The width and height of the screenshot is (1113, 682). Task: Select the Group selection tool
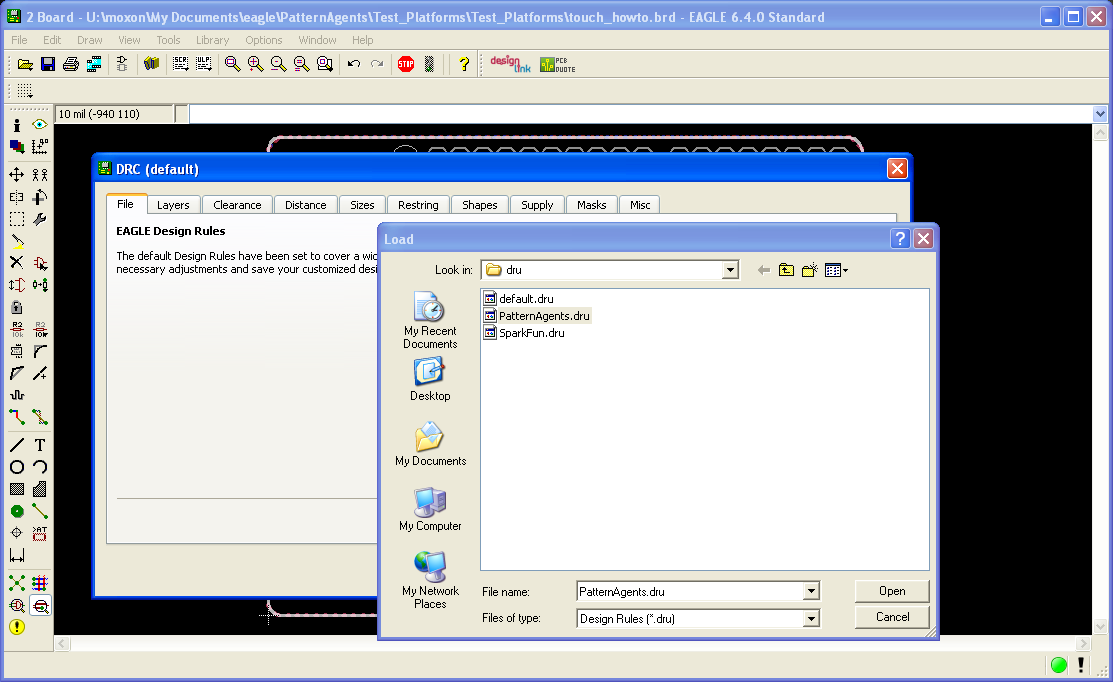[x=17, y=219]
